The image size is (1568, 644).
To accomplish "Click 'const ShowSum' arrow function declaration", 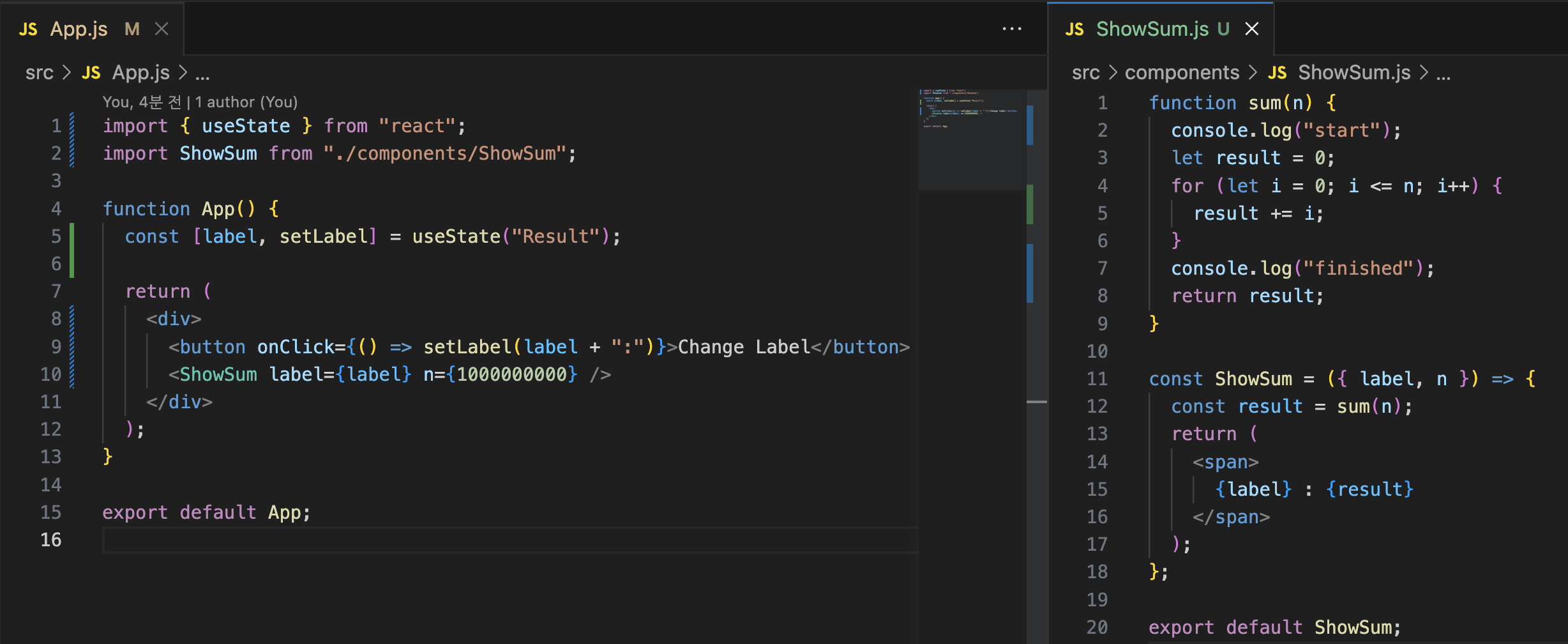I will click(1343, 379).
